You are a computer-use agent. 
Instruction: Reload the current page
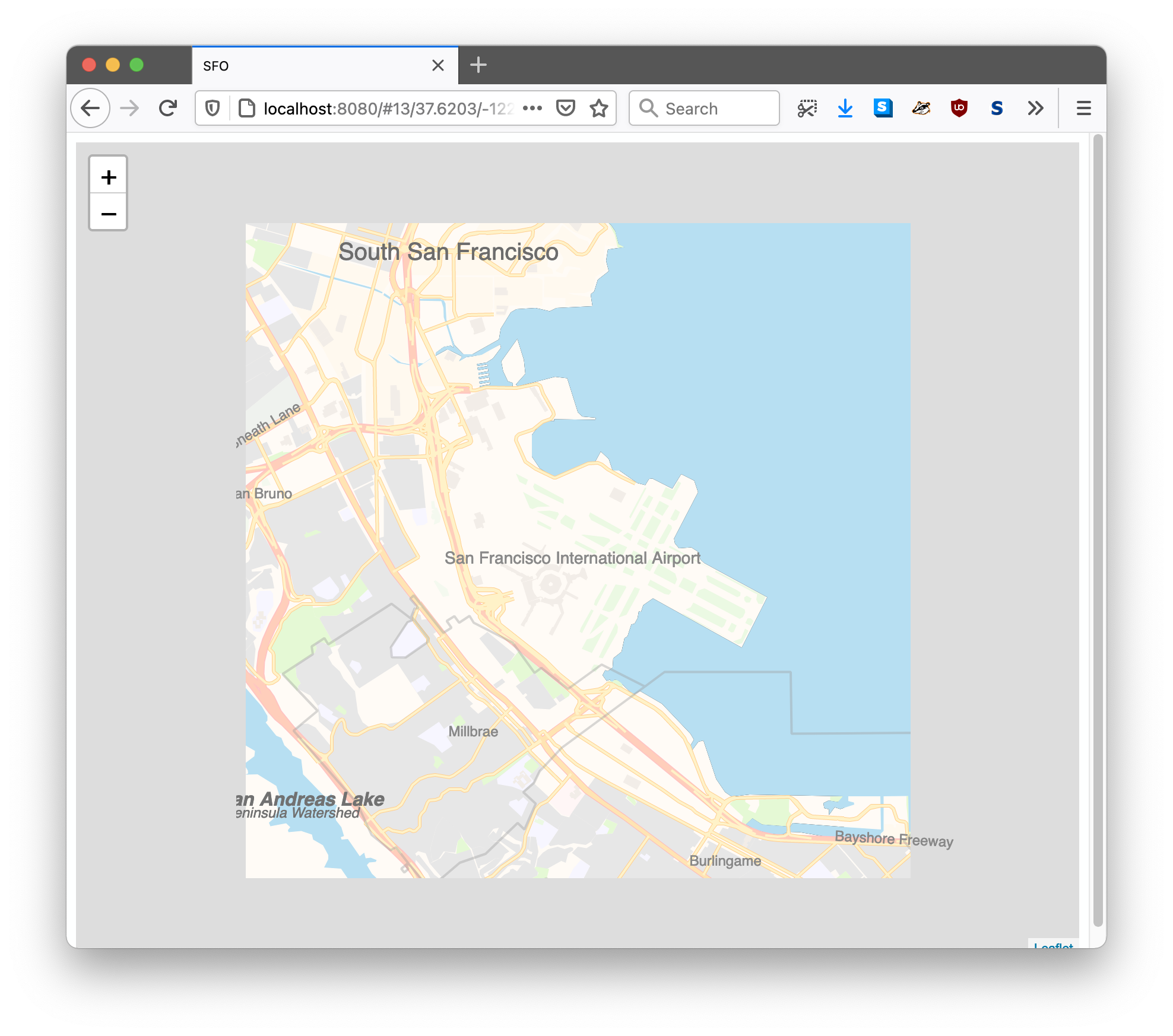[168, 109]
